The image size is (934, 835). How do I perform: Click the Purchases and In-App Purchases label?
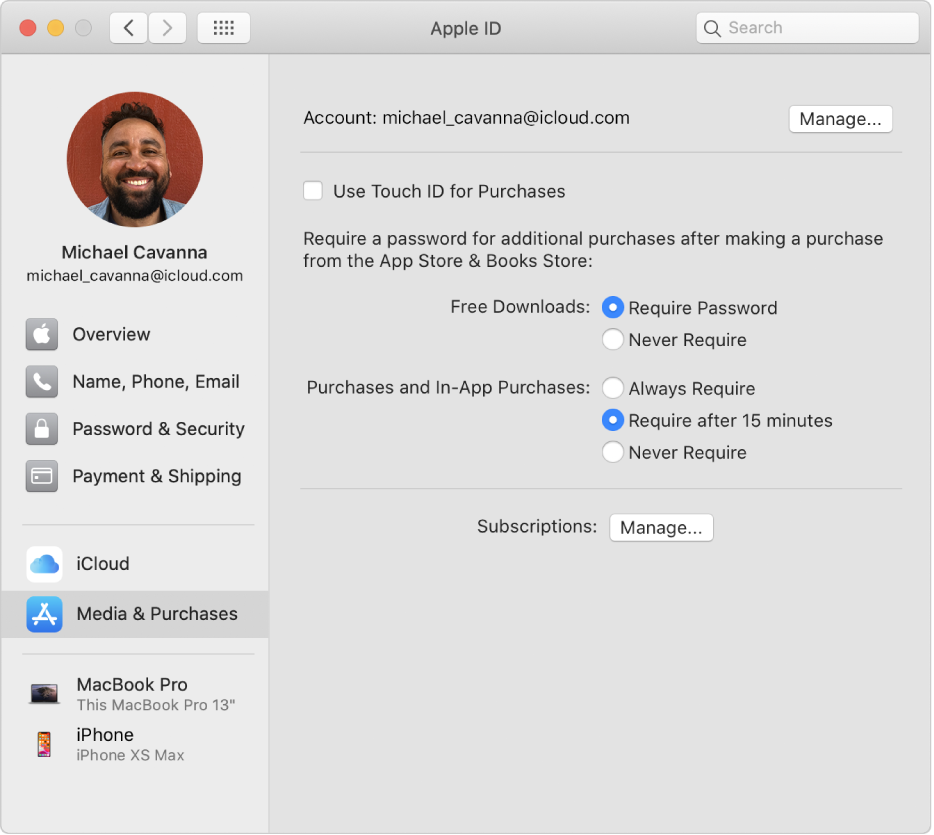pos(448,388)
